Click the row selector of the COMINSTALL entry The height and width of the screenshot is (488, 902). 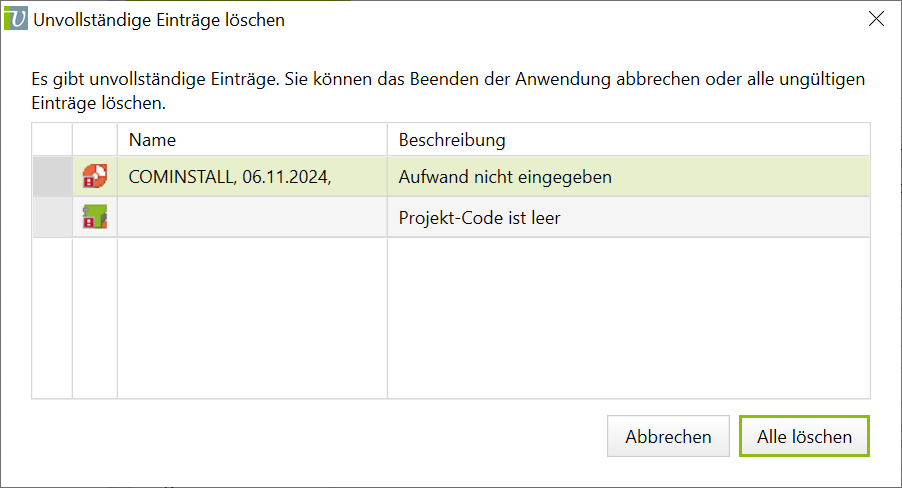[x=52, y=177]
